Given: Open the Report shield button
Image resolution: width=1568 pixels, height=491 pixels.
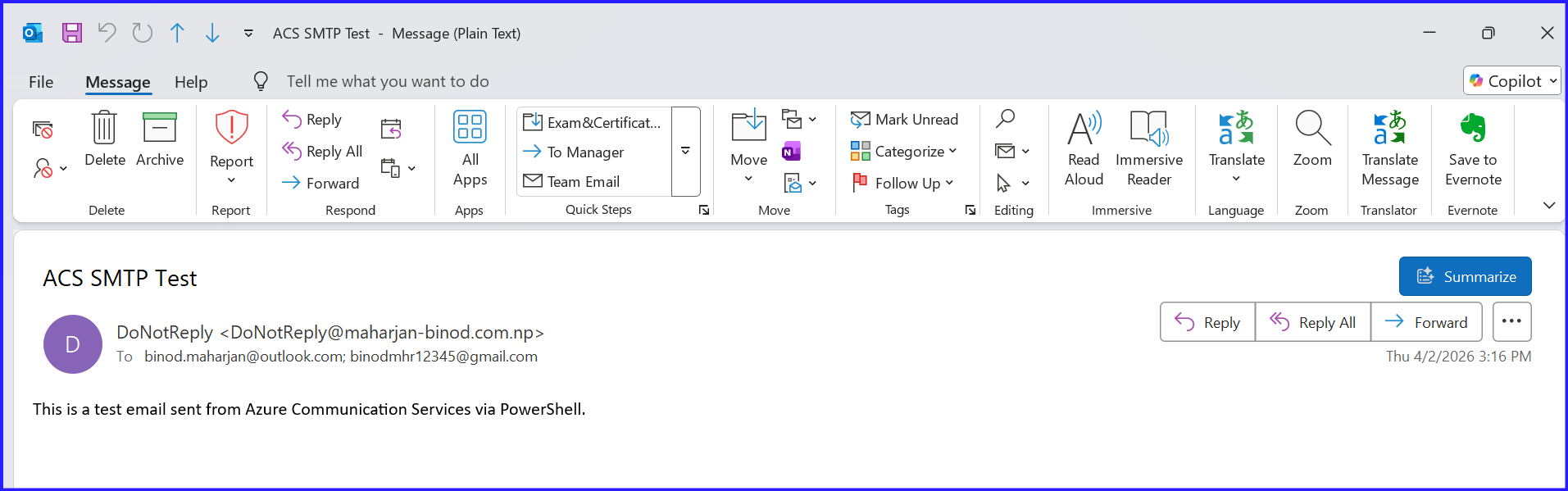Looking at the screenshot, I should pyautogui.click(x=231, y=148).
